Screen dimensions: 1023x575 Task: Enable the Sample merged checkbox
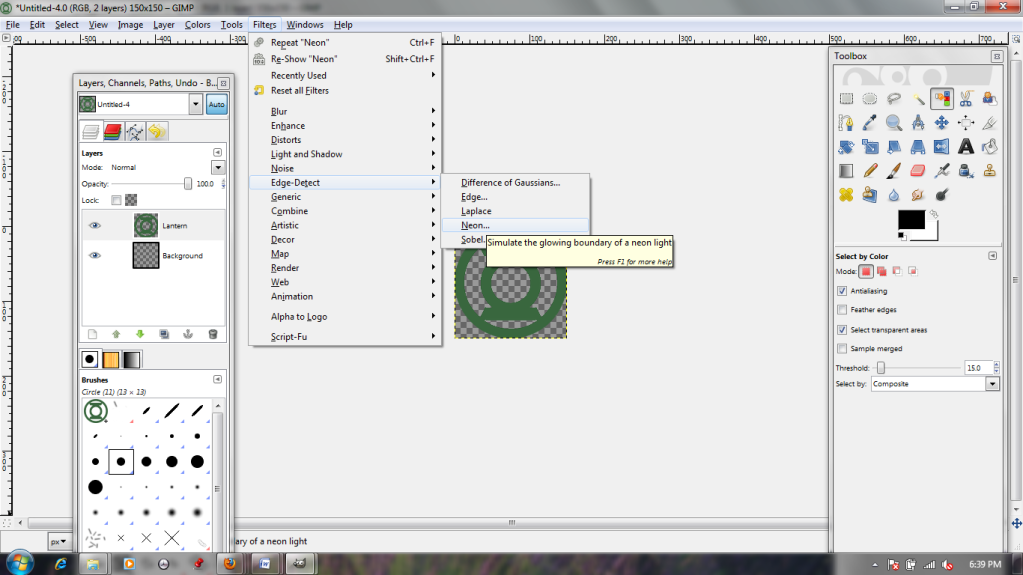click(842, 349)
